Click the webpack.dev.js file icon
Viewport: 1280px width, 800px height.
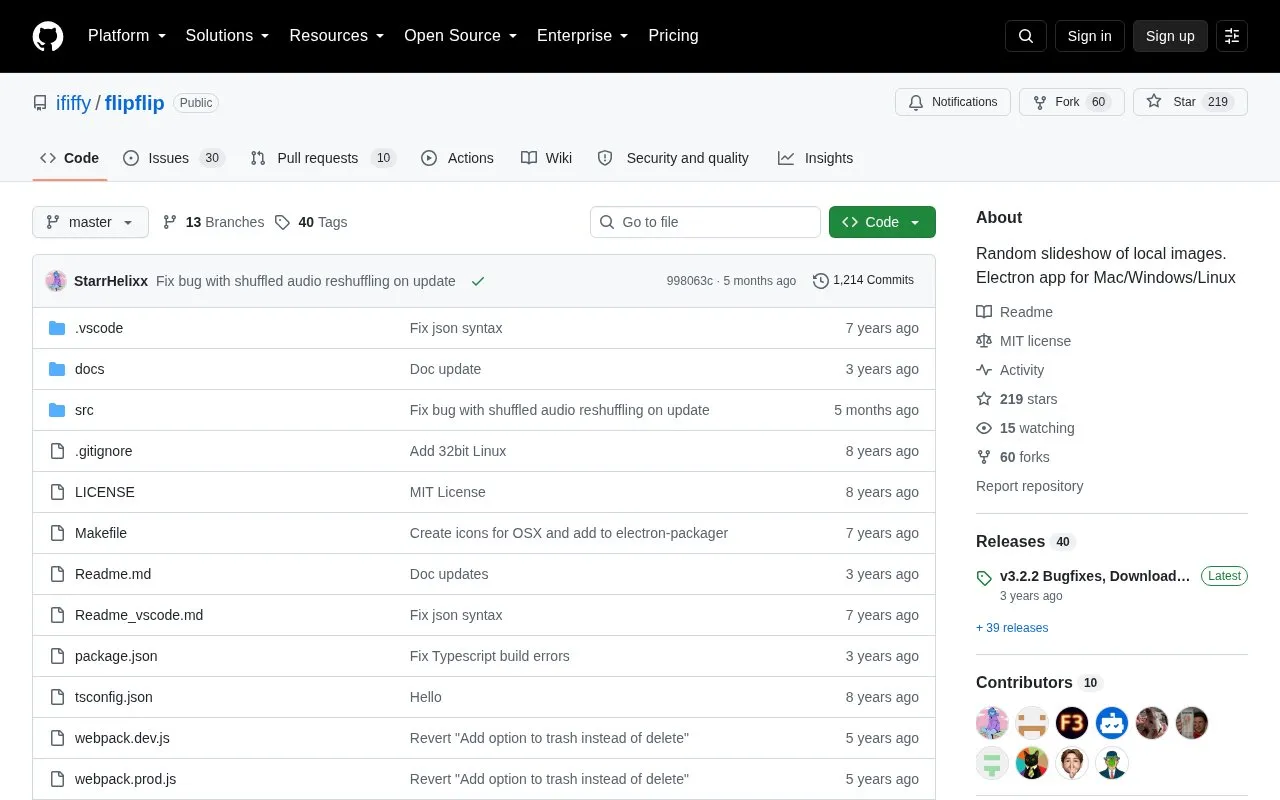[57, 738]
